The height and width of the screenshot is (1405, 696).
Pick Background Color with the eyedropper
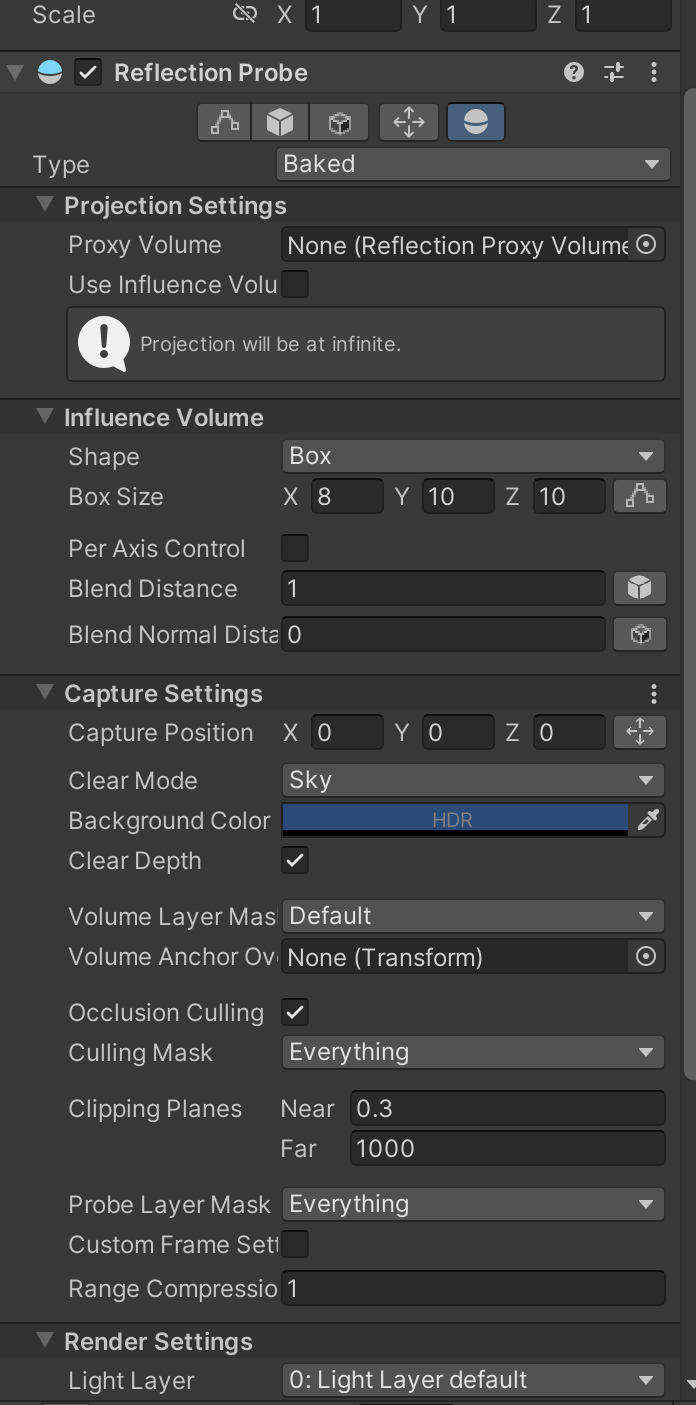point(647,820)
